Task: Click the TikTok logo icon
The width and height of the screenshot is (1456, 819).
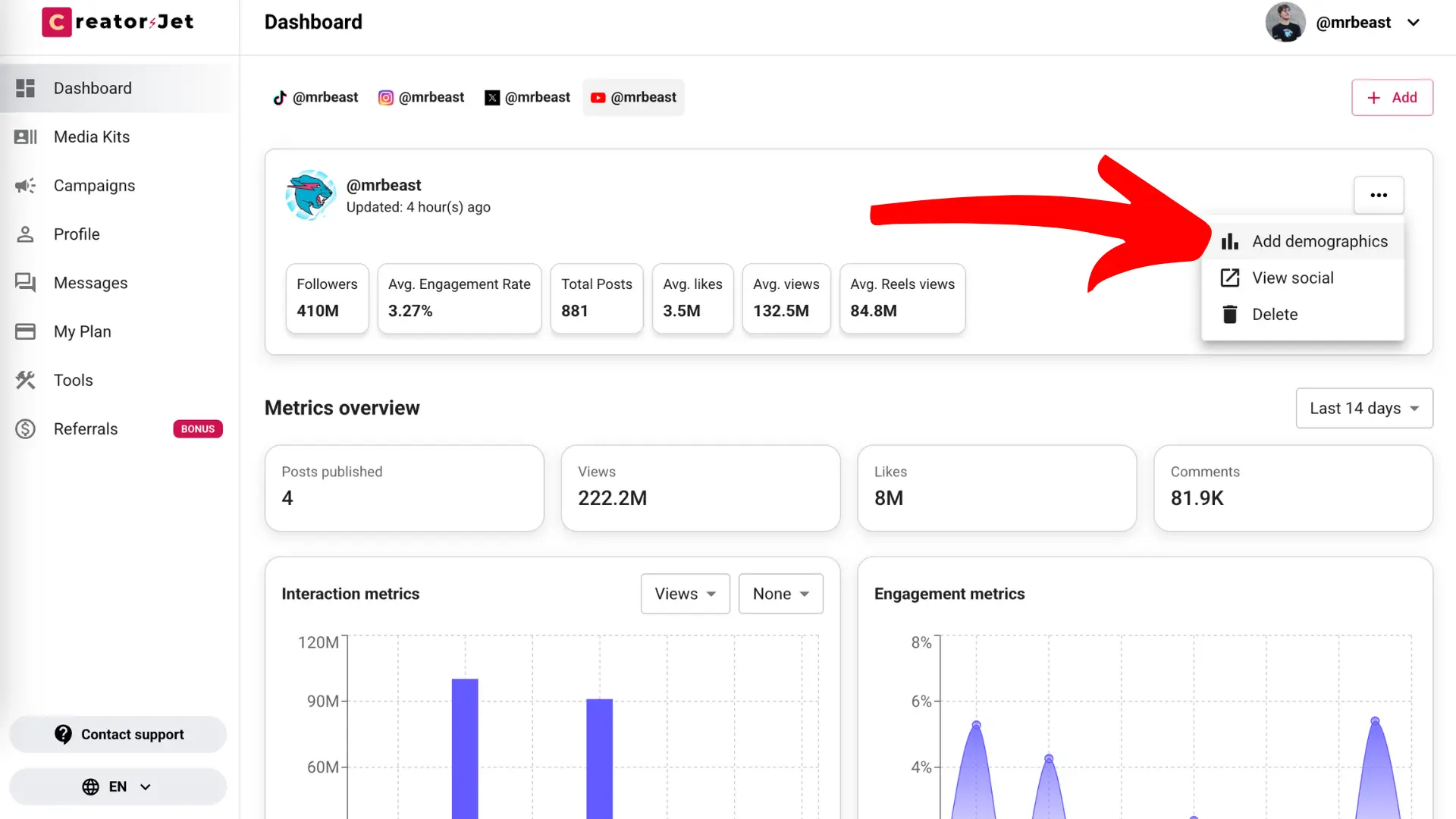Action: point(280,98)
